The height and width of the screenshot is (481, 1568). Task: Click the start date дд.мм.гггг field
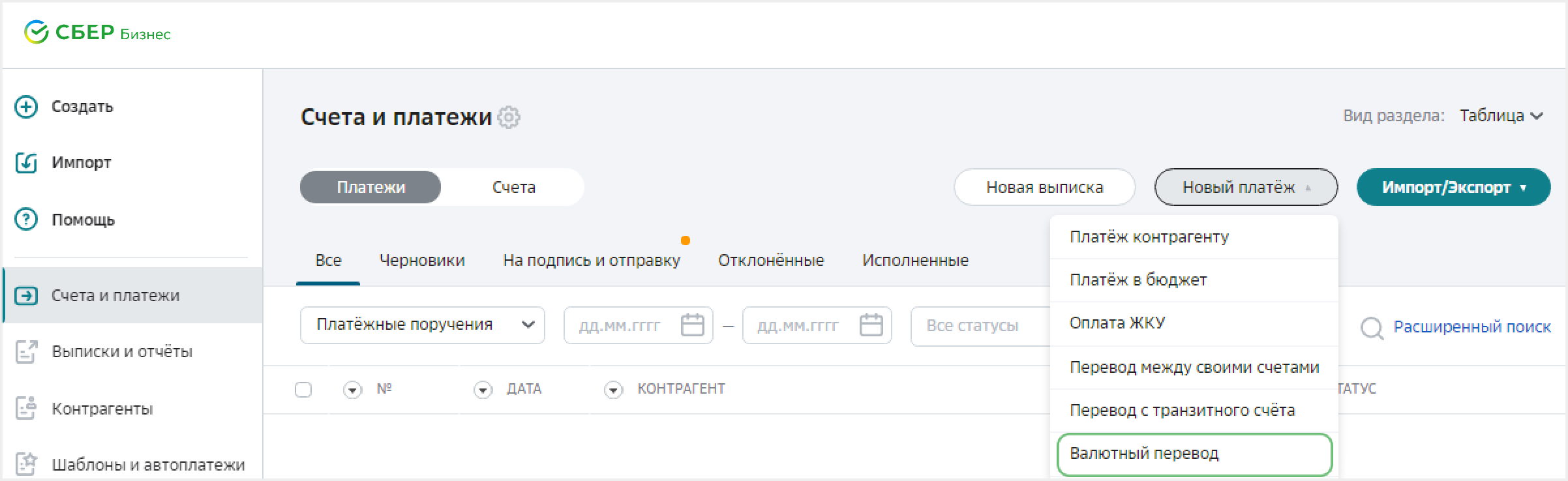pyautogui.click(x=638, y=325)
